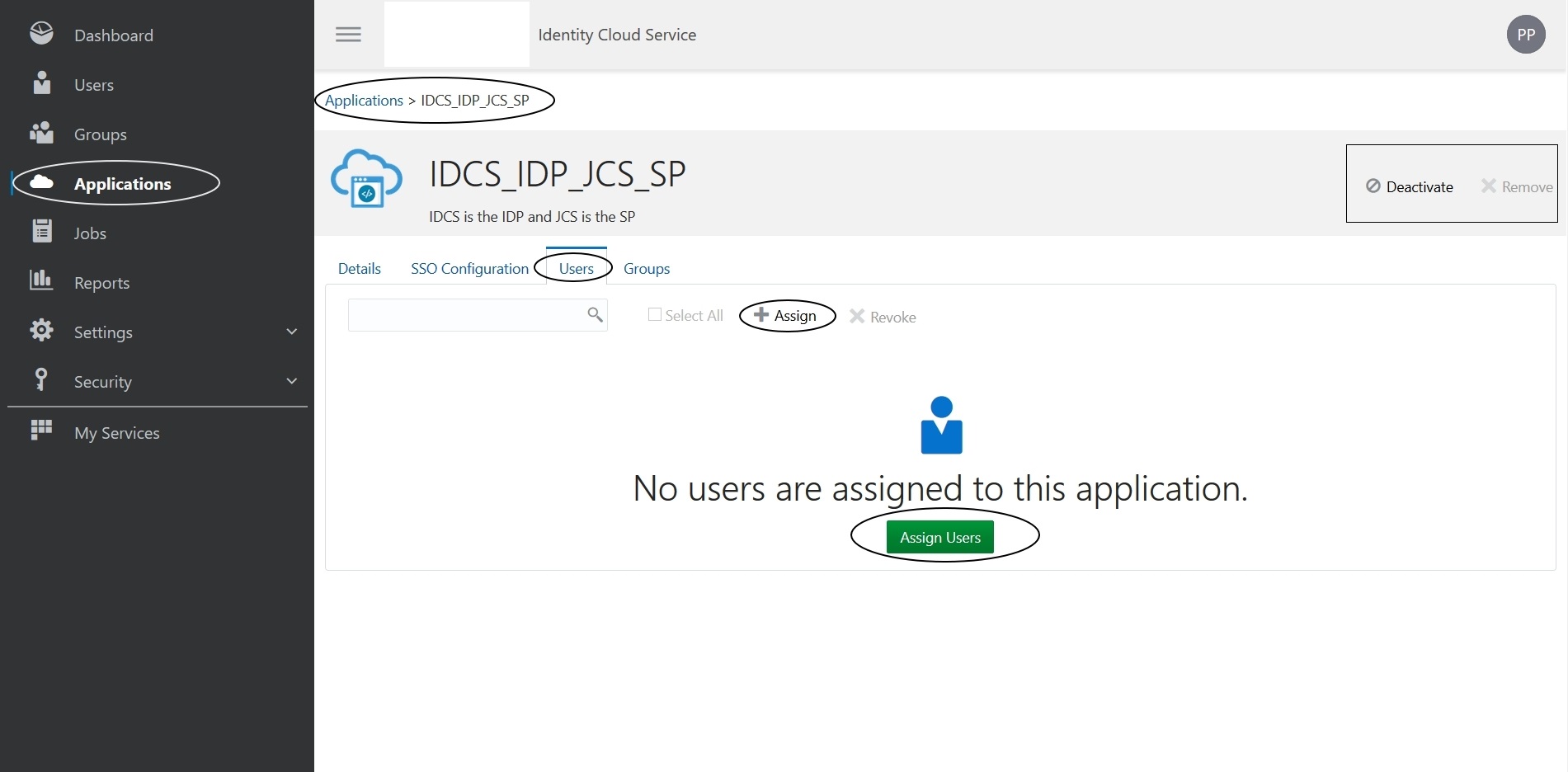Open Jobs in the sidebar

90,233
